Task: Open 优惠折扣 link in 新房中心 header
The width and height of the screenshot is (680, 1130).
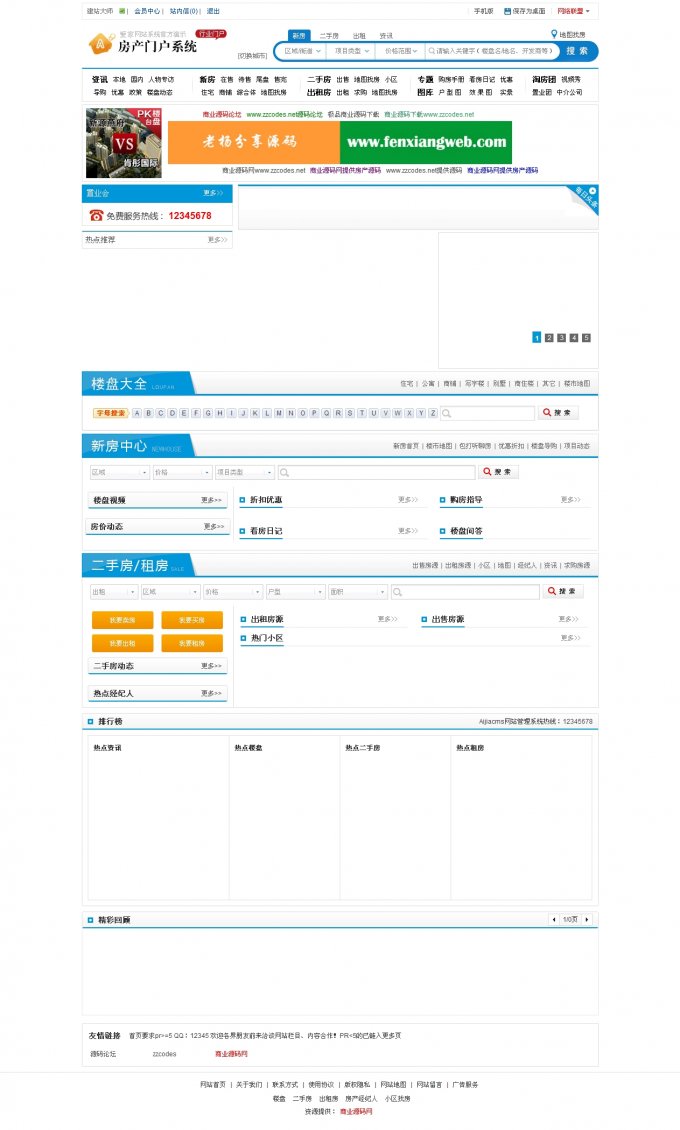Action: point(511,446)
